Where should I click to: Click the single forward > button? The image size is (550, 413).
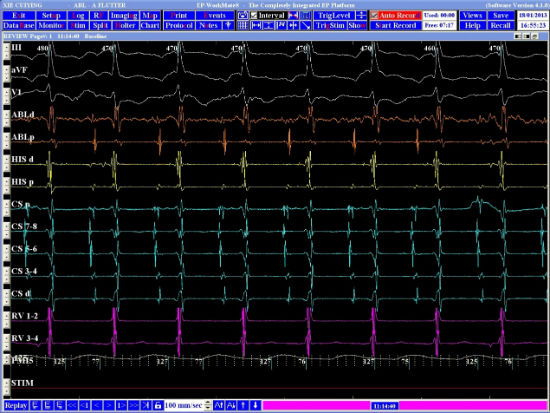109,406
